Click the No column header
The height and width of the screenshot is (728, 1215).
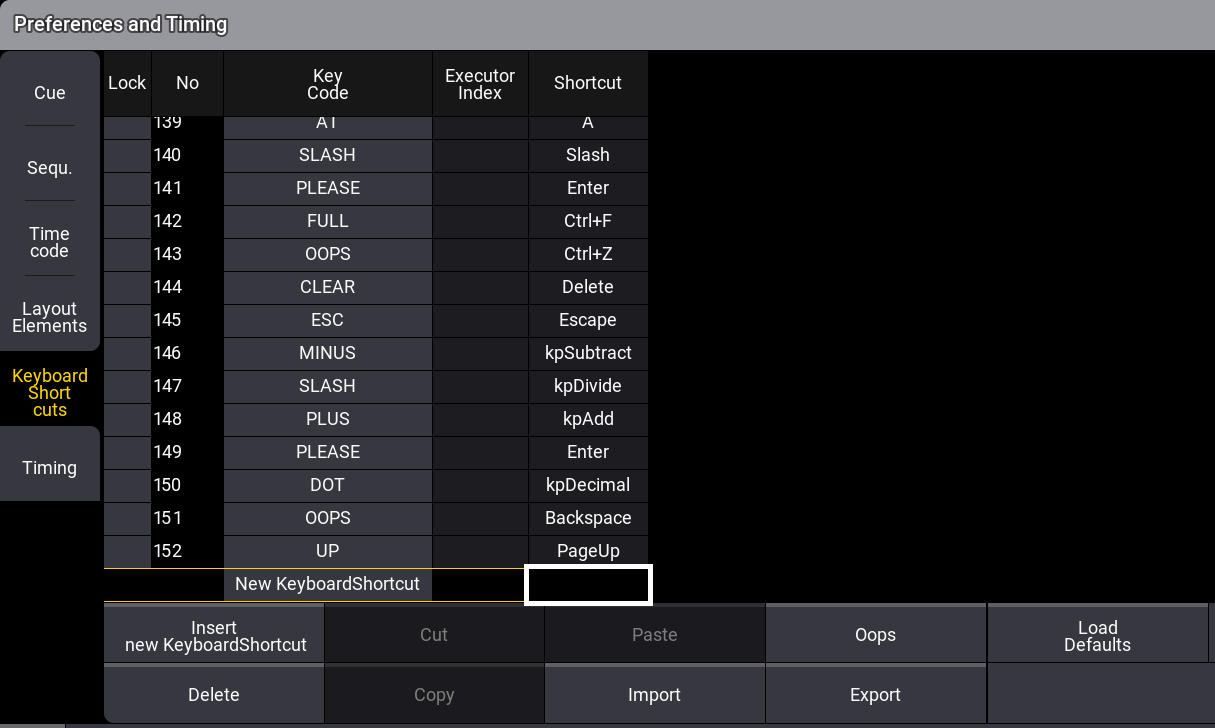click(187, 84)
